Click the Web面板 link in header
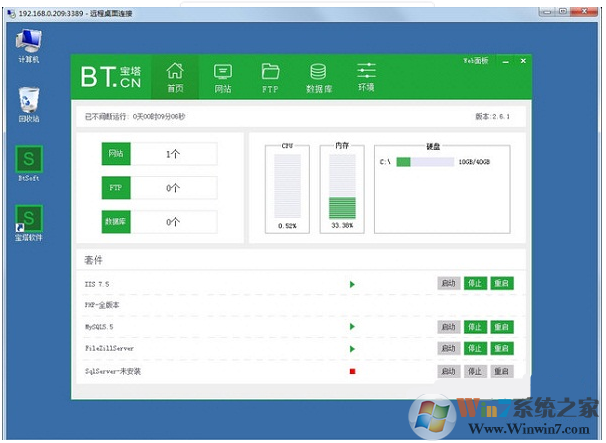This screenshot has height=443, width=606. point(475,61)
